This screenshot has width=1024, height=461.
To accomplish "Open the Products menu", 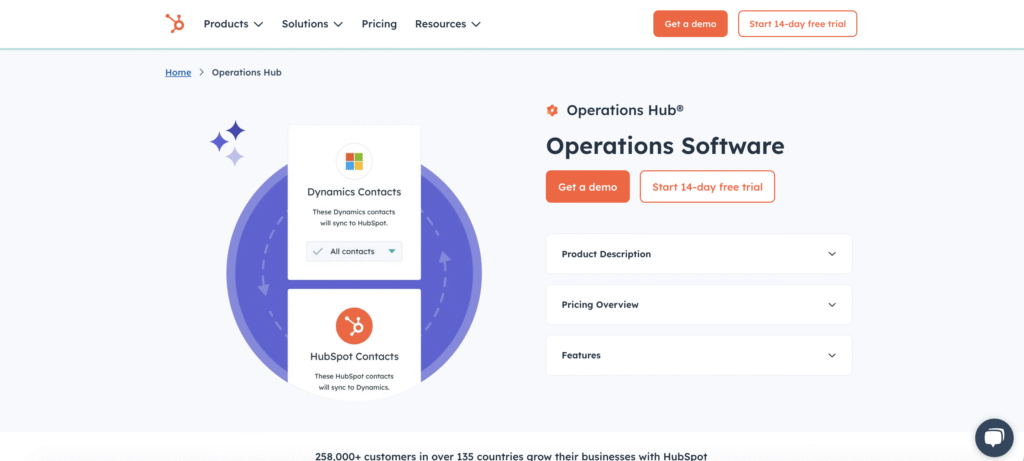I will point(233,24).
